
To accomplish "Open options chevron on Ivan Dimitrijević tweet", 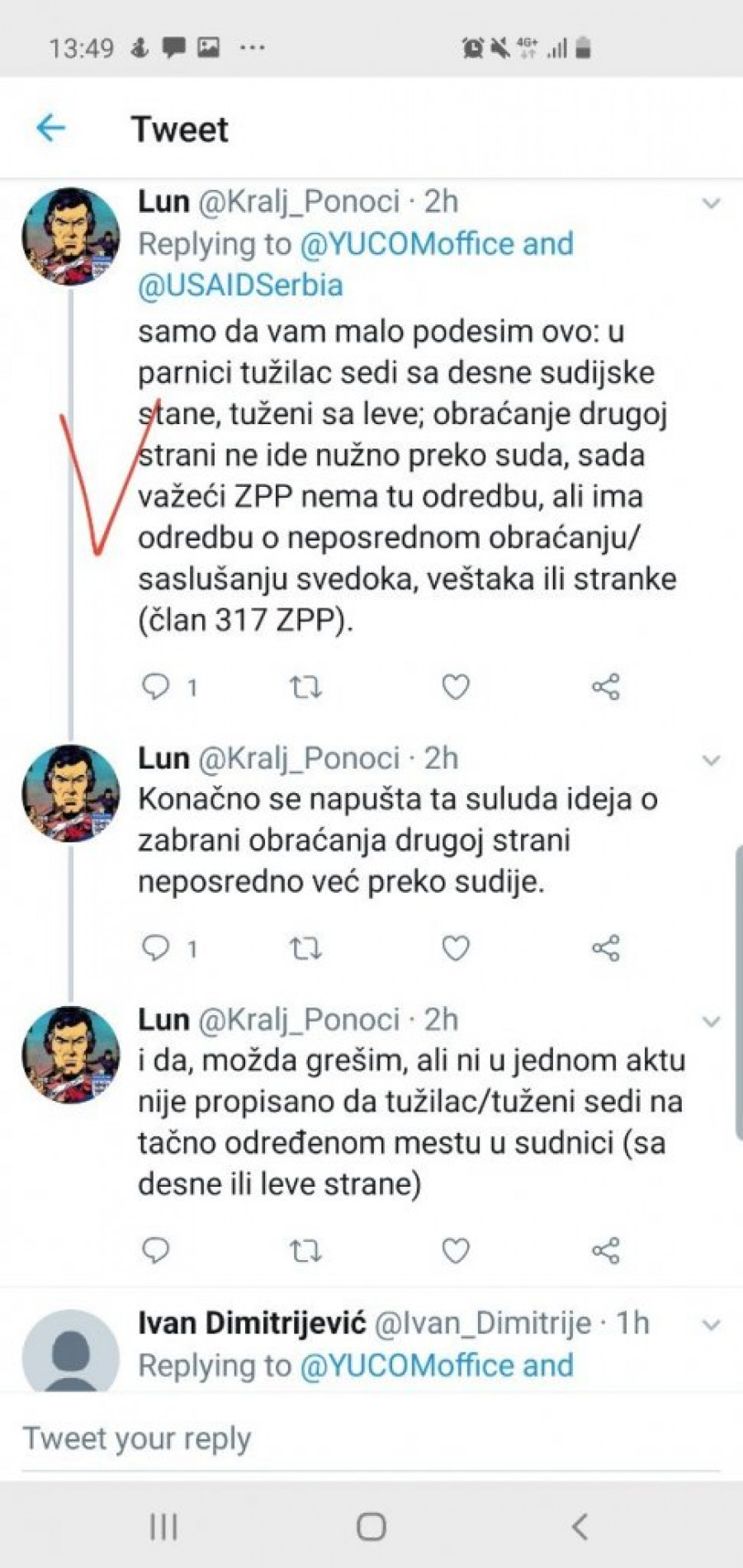I will click(711, 1325).
